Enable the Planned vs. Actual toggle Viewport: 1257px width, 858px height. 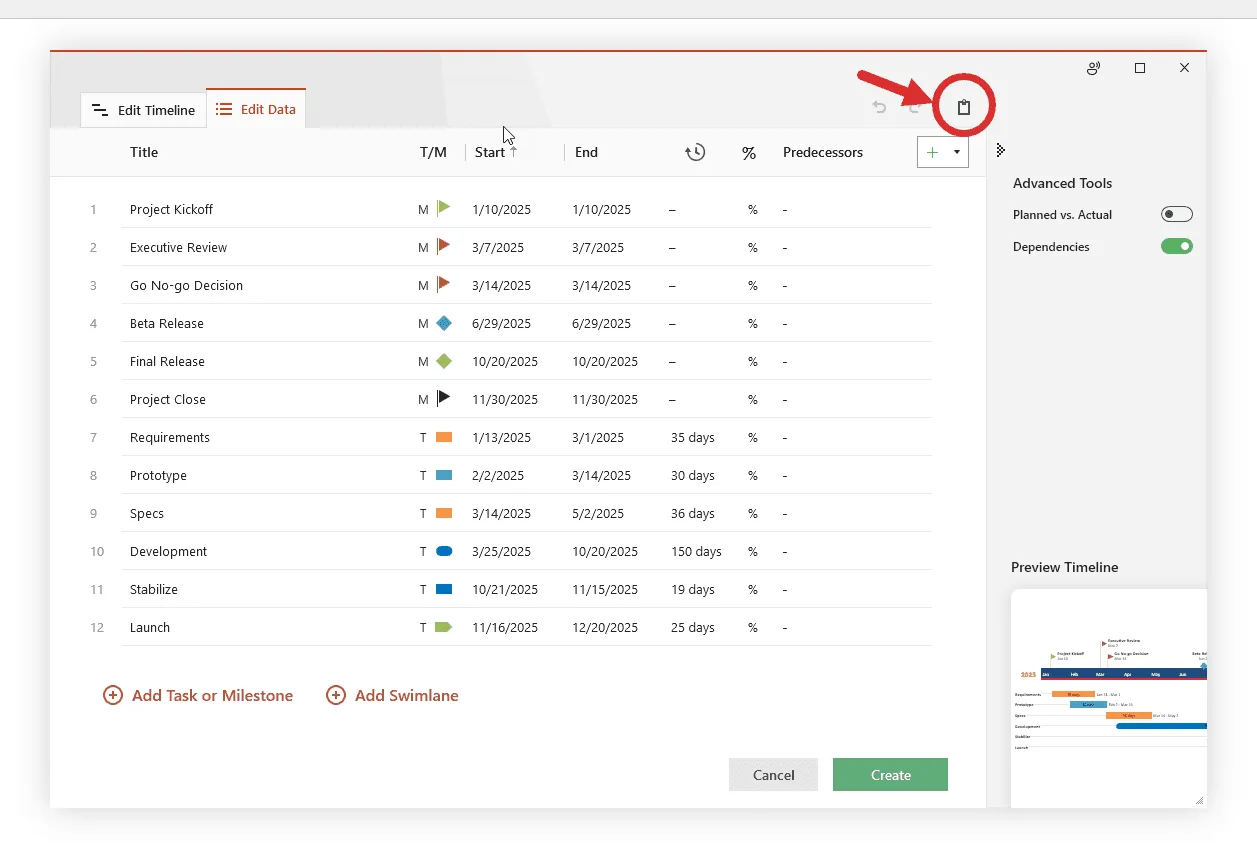(x=1176, y=214)
